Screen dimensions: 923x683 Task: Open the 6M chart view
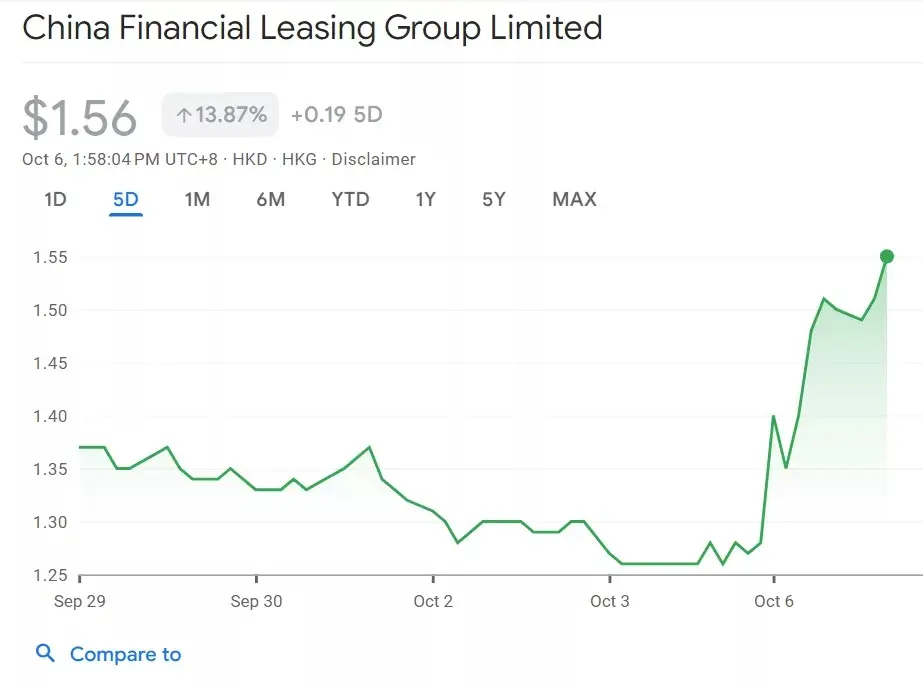coord(270,199)
